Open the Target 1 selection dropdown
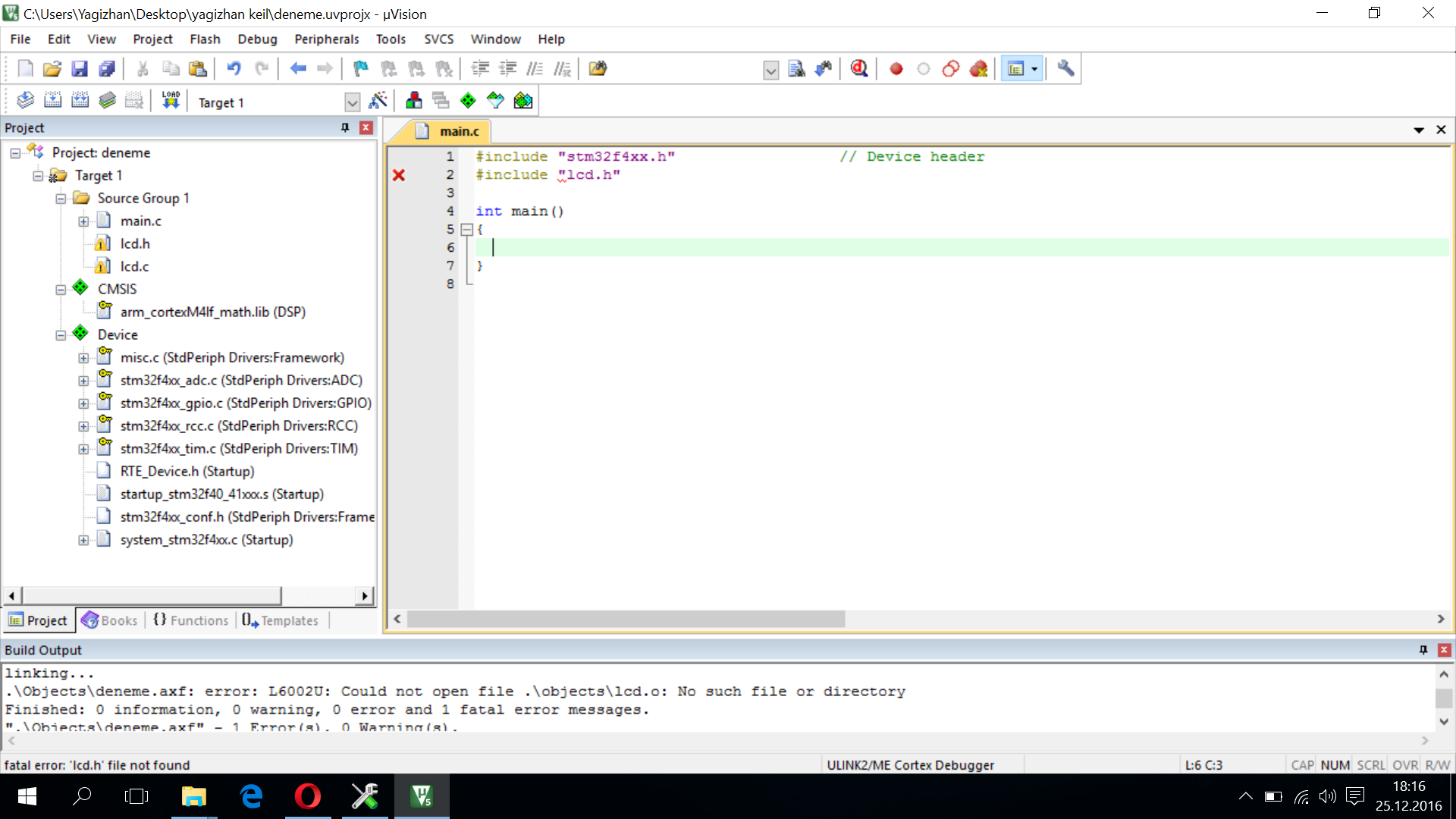Viewport: 1456px width, 819px height. 352,102
